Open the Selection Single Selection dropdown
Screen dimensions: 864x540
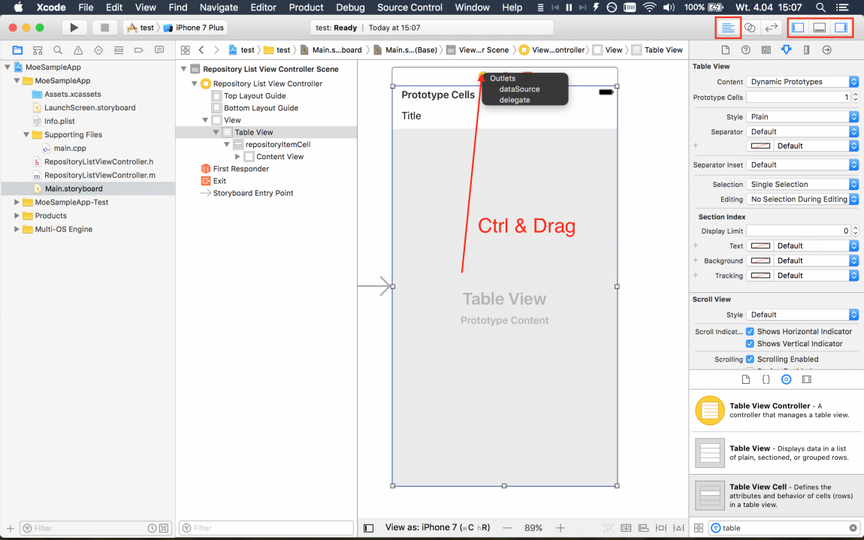coord(803,184)
